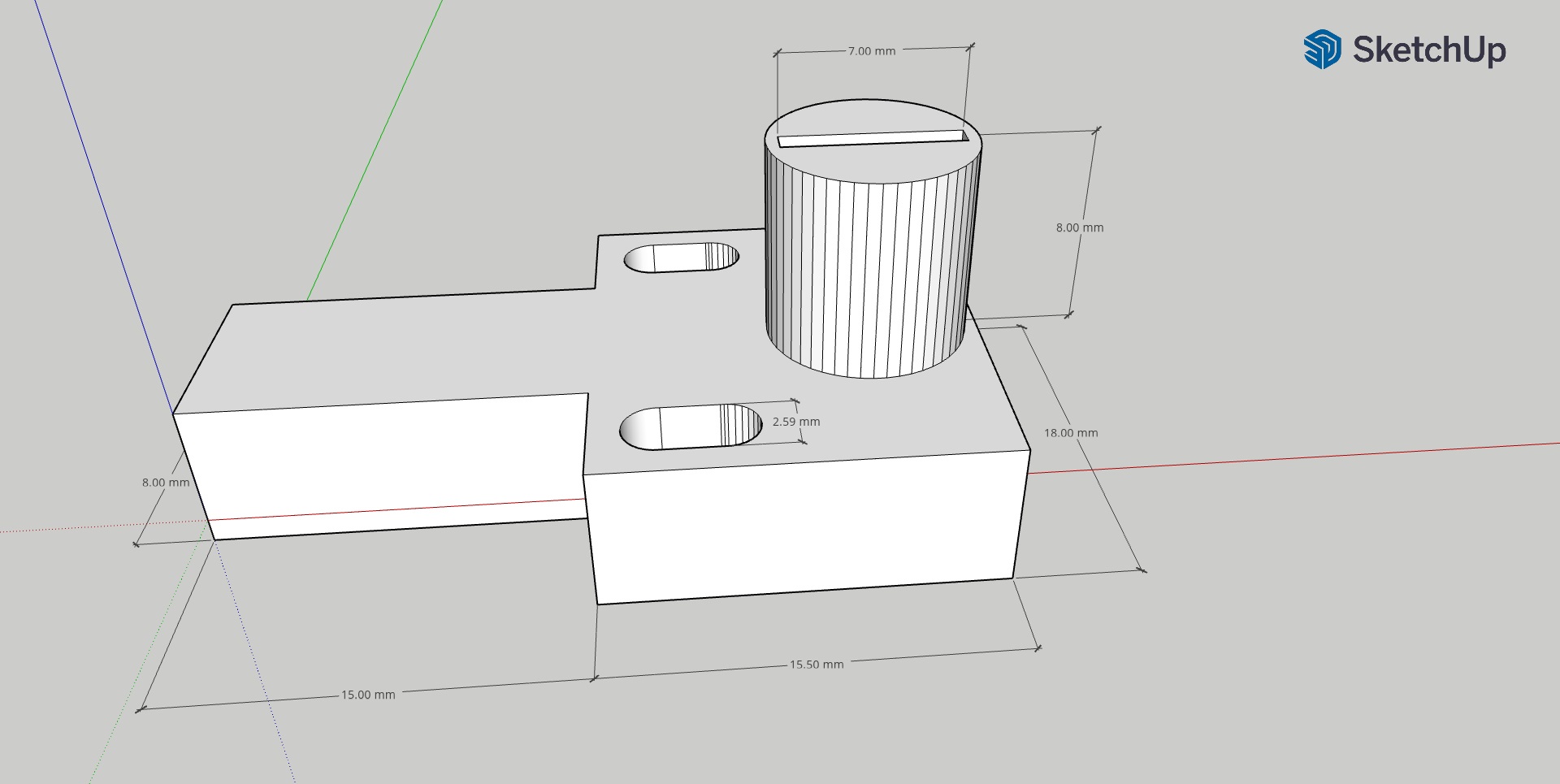
Task: Click the rear oblong slot hole
Action: pos(681,258)
